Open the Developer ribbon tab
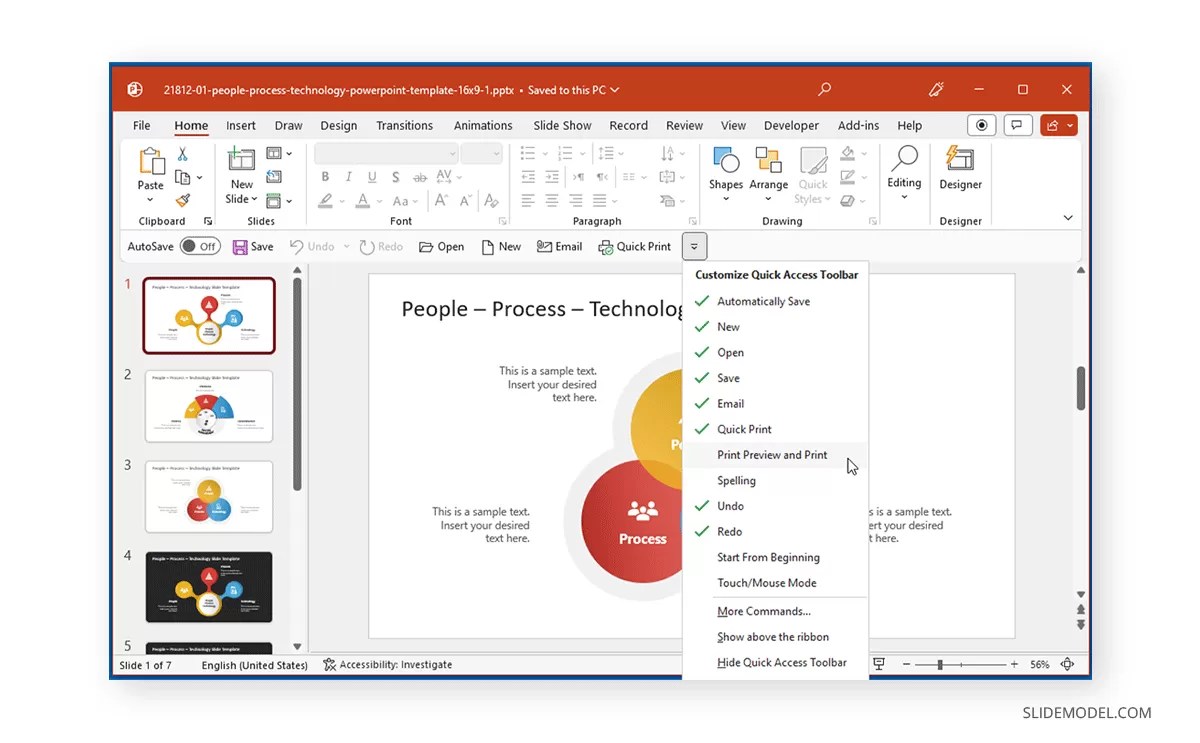 [790, 125]
